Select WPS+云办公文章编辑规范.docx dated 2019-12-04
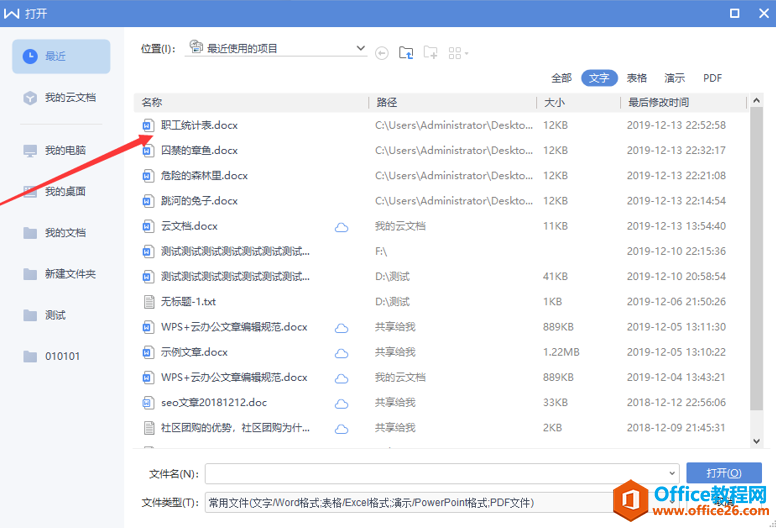This screenshot has height=528, width=776. (x=234, y=378)
